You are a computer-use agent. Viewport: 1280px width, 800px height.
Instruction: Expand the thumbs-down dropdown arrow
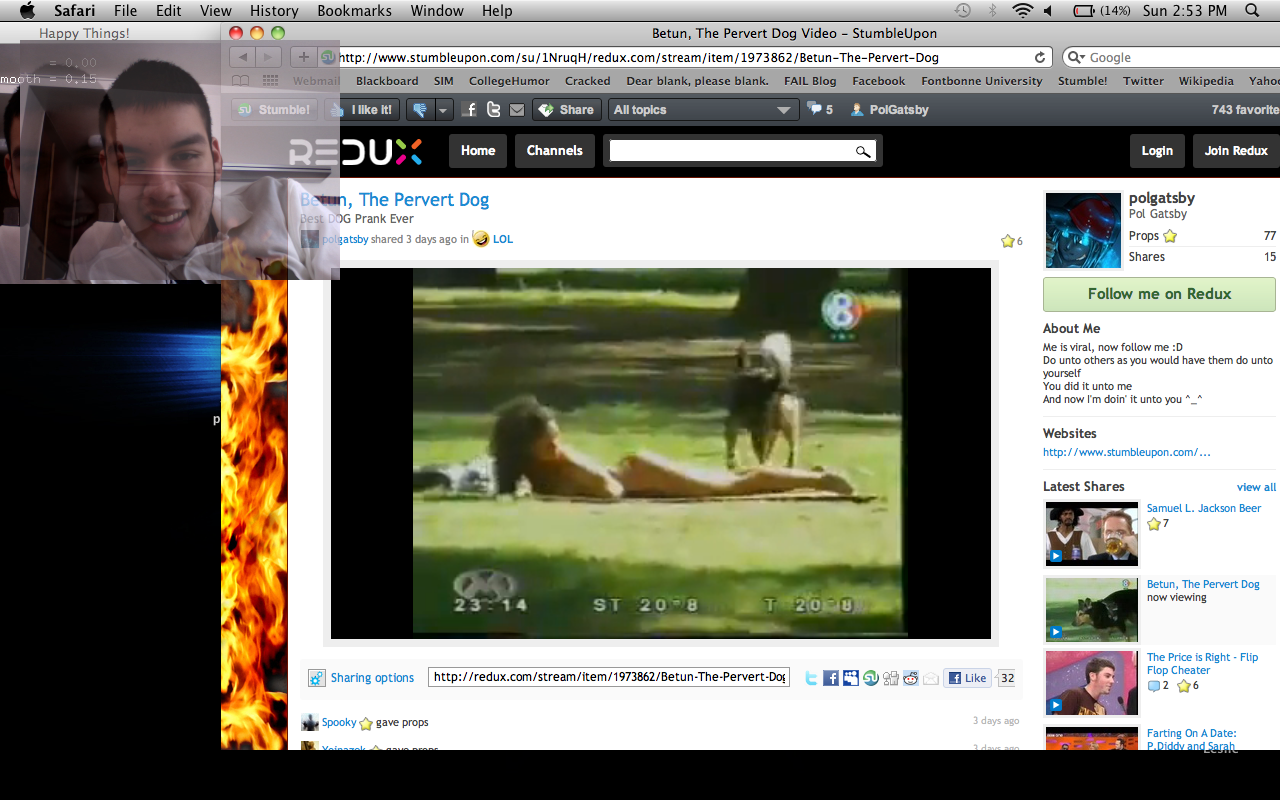tap(443, 110)
